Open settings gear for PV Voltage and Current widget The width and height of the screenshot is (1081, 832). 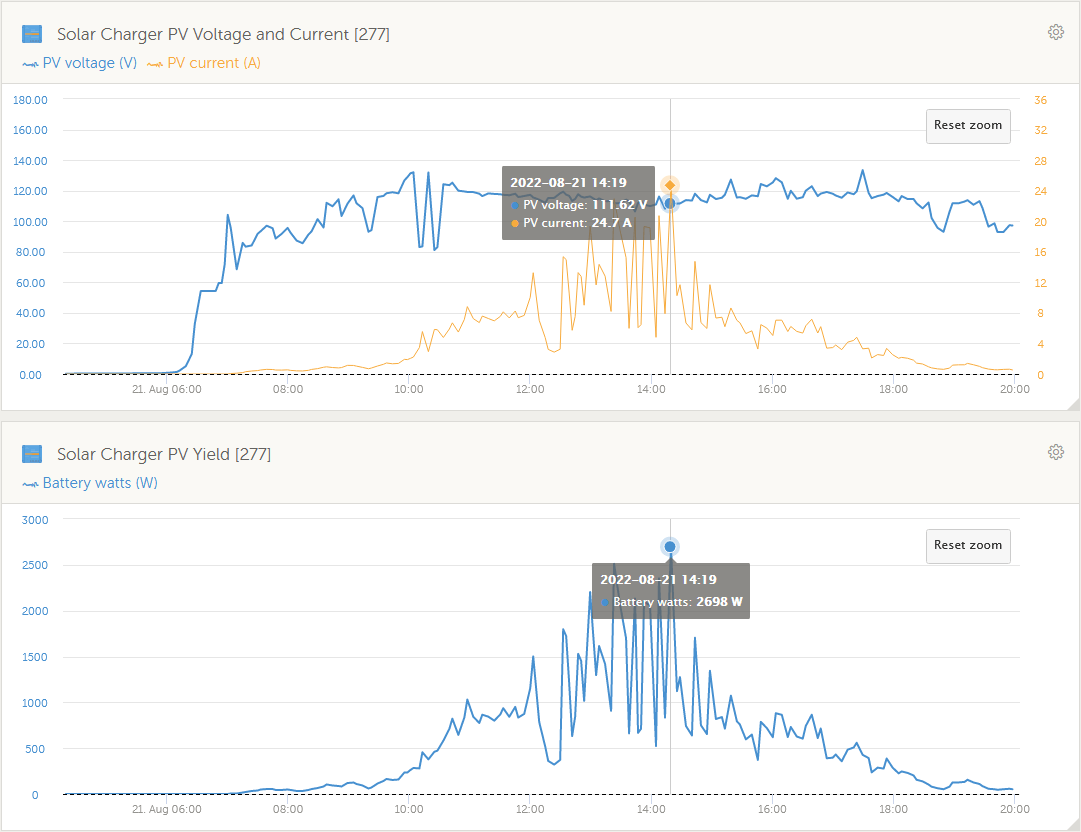coord(1055,32)
